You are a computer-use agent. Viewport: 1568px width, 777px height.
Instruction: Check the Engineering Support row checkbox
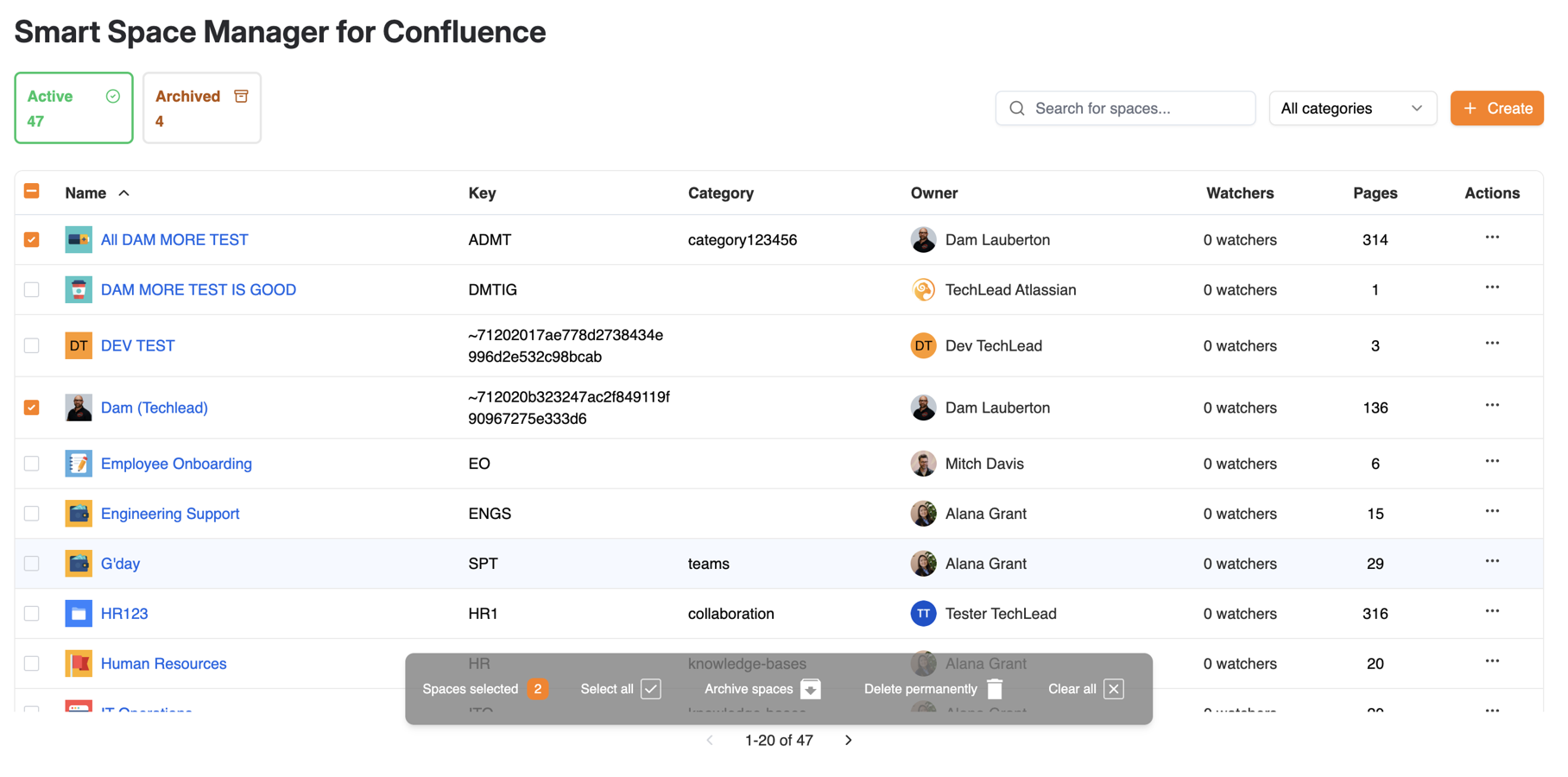coord(32,514)
